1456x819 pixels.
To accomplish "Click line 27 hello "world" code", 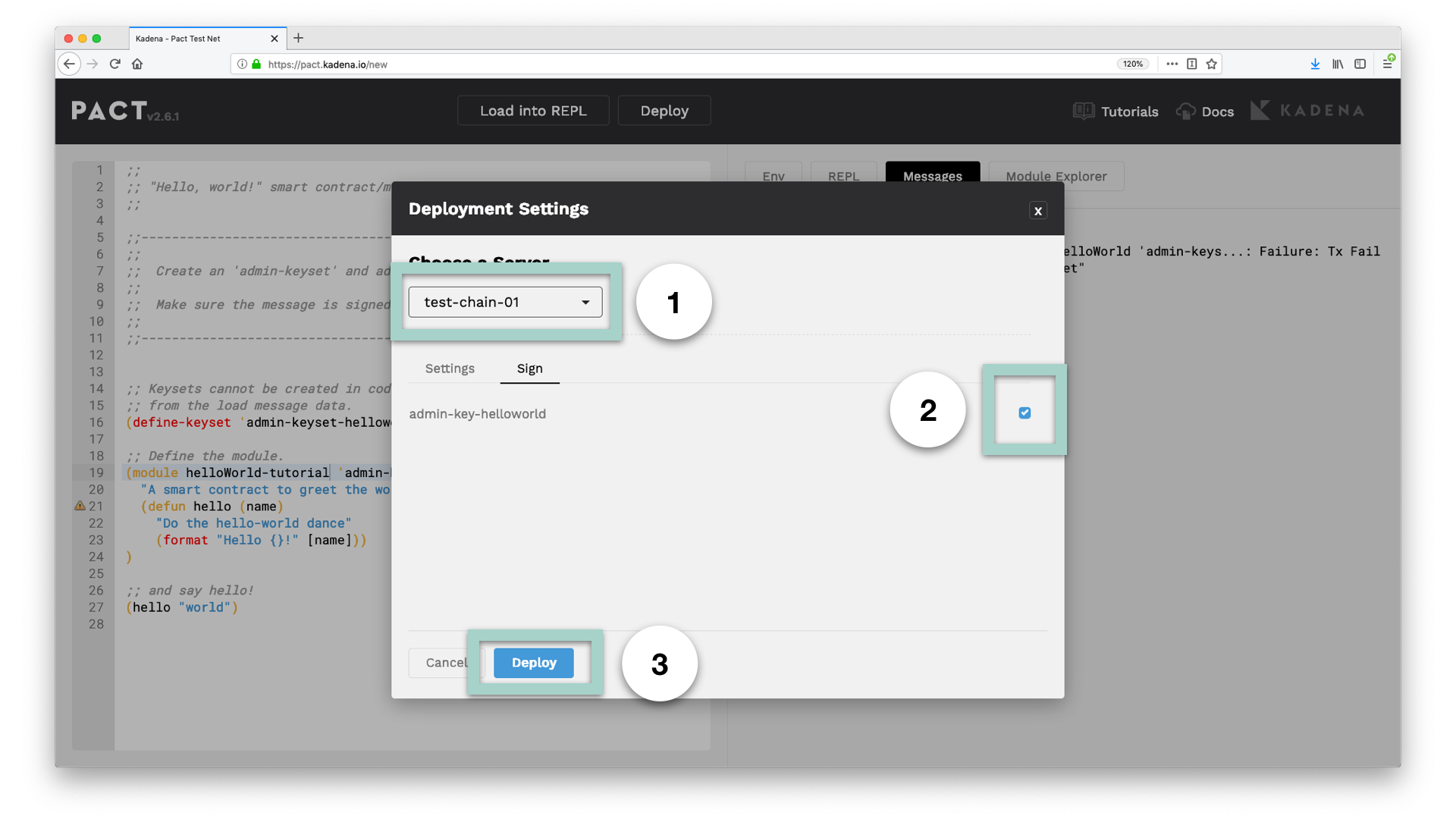I will point(182,607).
